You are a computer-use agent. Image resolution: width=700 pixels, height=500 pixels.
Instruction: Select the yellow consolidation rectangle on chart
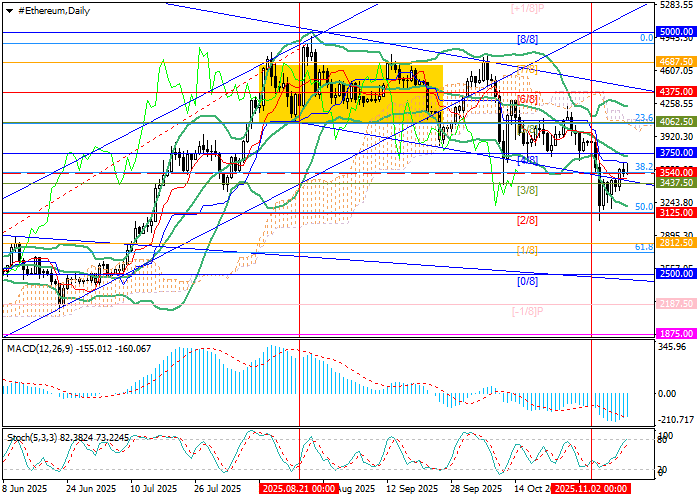pos(350,92)
